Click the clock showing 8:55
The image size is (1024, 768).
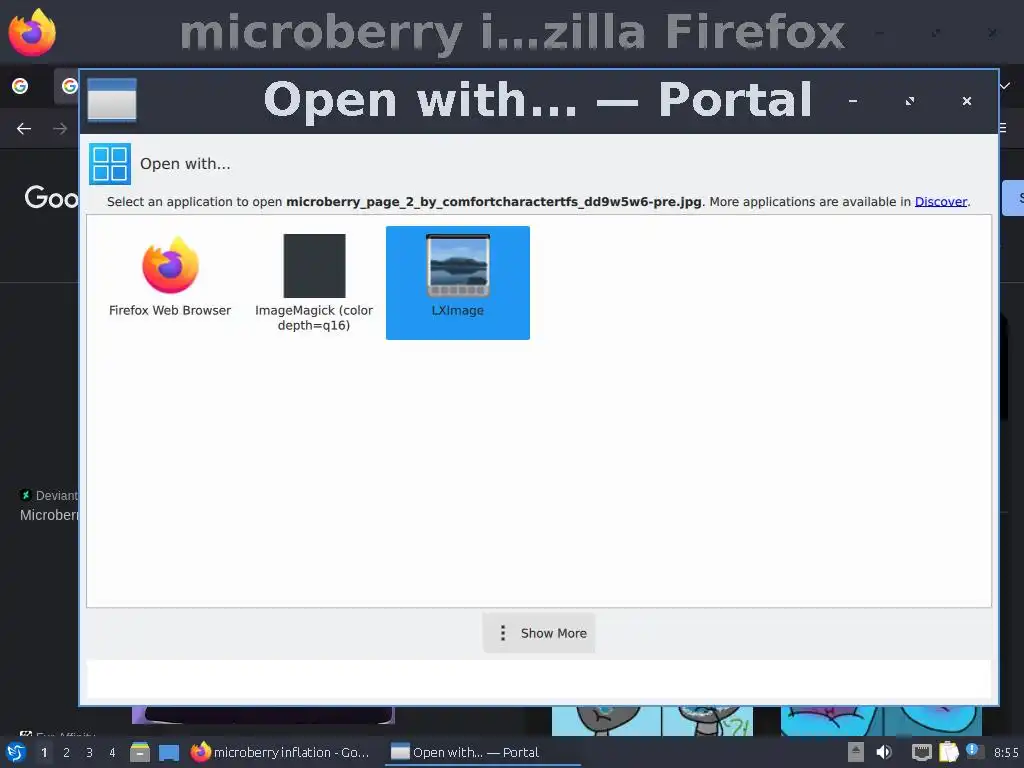click(x=1006, y=753)
